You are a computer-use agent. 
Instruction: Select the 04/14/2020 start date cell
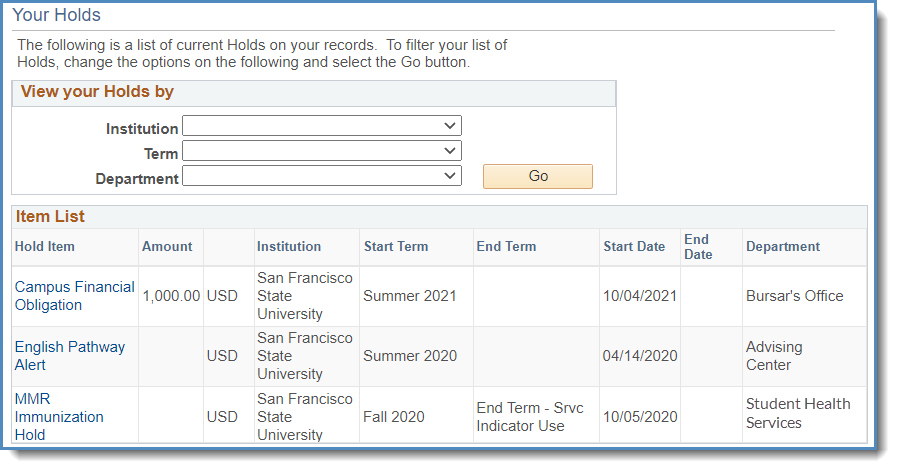[640, 356]
